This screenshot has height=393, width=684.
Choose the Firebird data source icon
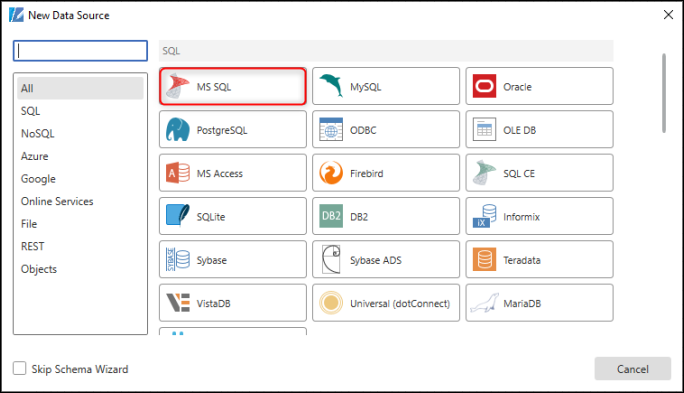[331, 173]
